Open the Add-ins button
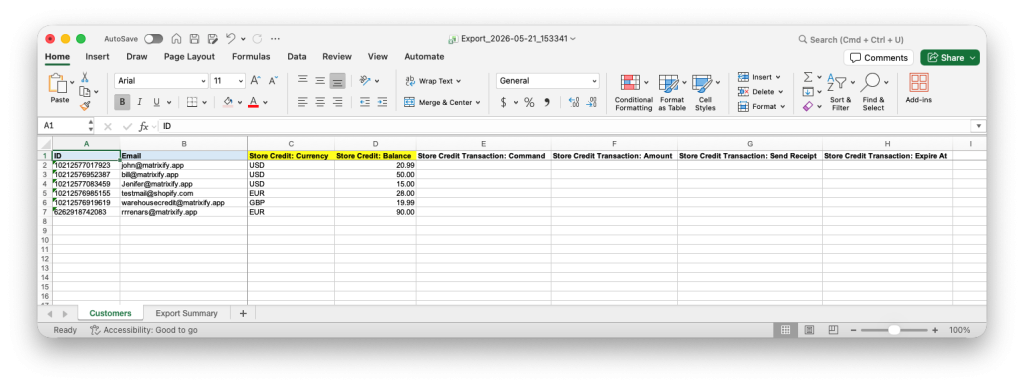The width and height of the screenshot is (1024, 387). (918, 89)
